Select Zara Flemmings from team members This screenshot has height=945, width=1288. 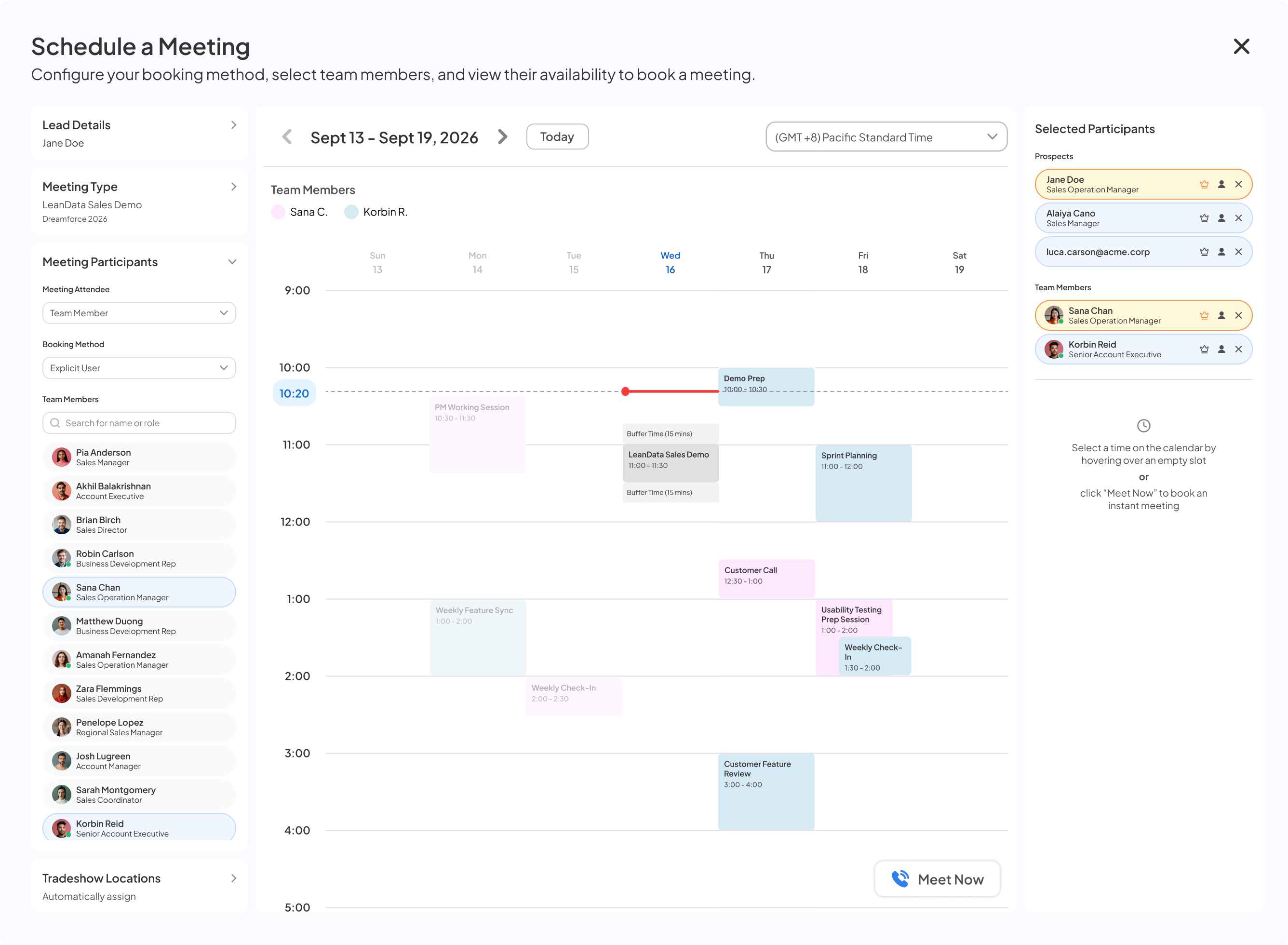tap(139, 693)
